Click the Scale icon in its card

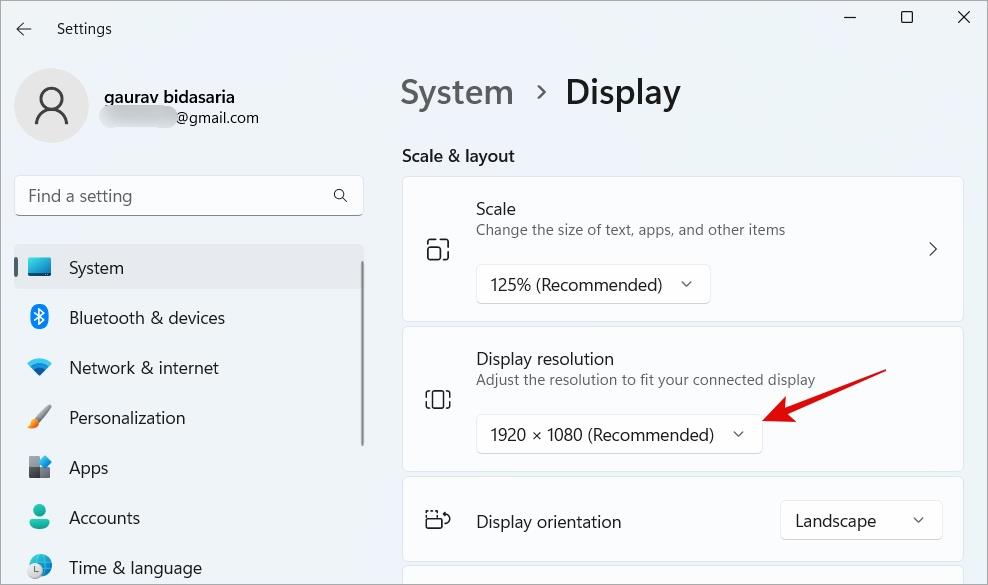[x=438, y=249]
